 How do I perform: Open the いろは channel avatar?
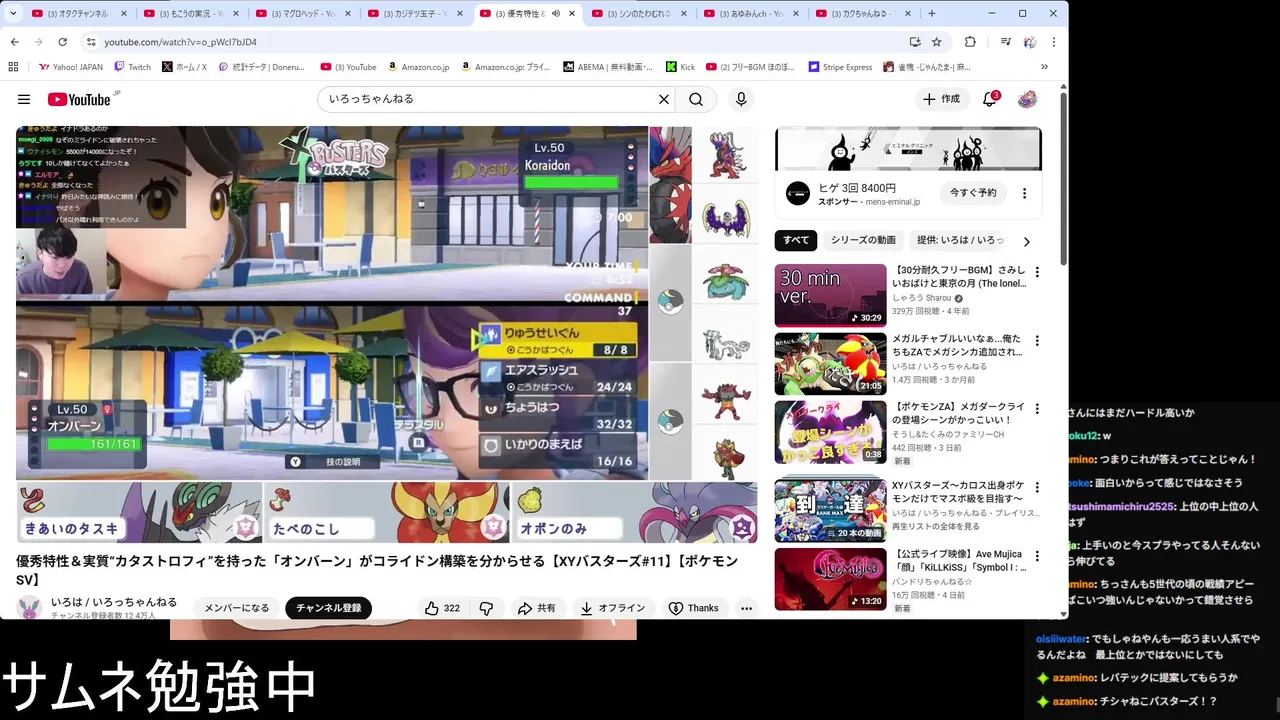pyautogui.click(x=30, y=607)
